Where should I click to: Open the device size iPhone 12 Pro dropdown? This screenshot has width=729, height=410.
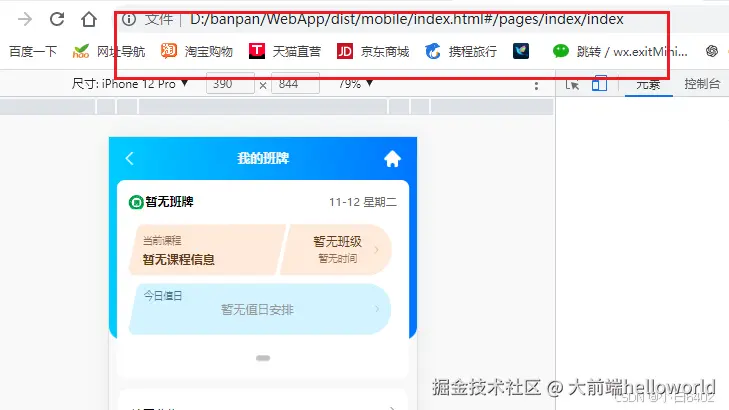click(130, 84)
